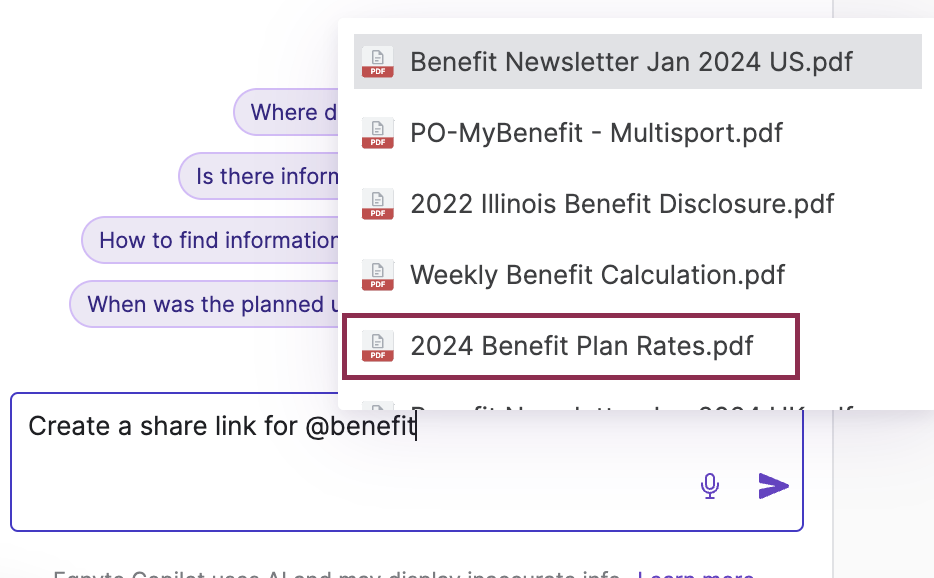The width and height of the screenshot is (934, 578).
Task: Click PDF icon of Benefit Newsletter Jan 2024 US
Action: tap(378, 62)
